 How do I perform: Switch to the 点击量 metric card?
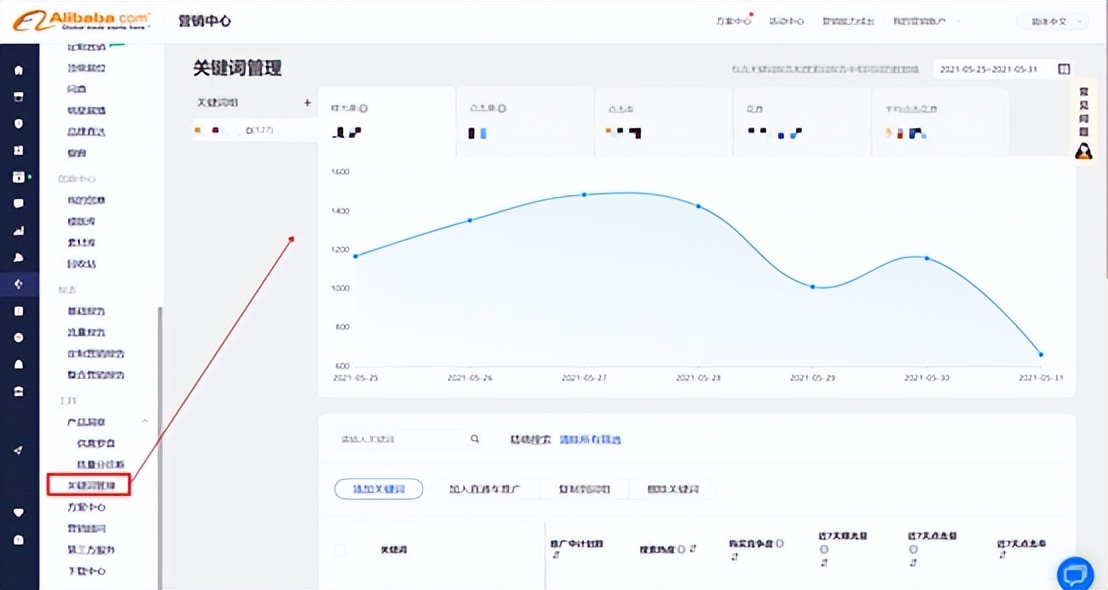(525, 121)
